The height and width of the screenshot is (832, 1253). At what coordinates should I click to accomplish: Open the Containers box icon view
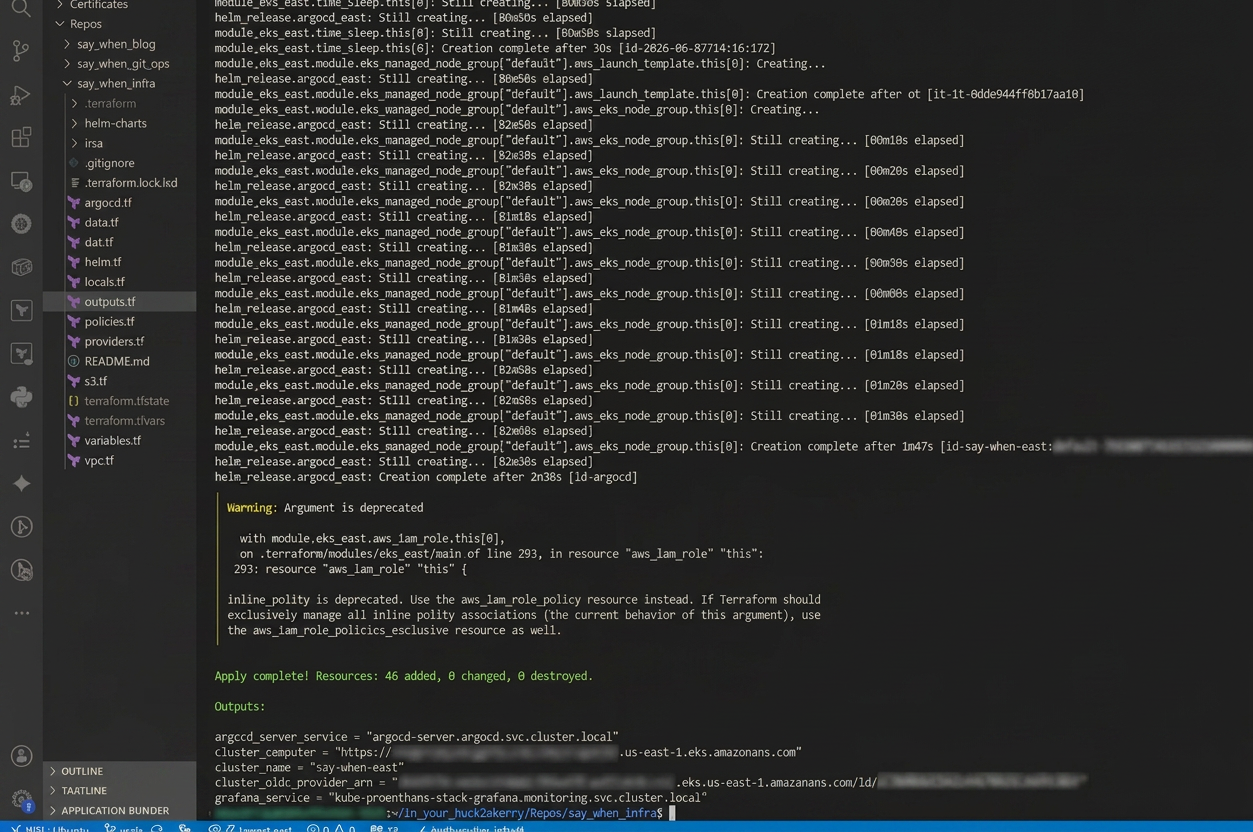[21, 267]
